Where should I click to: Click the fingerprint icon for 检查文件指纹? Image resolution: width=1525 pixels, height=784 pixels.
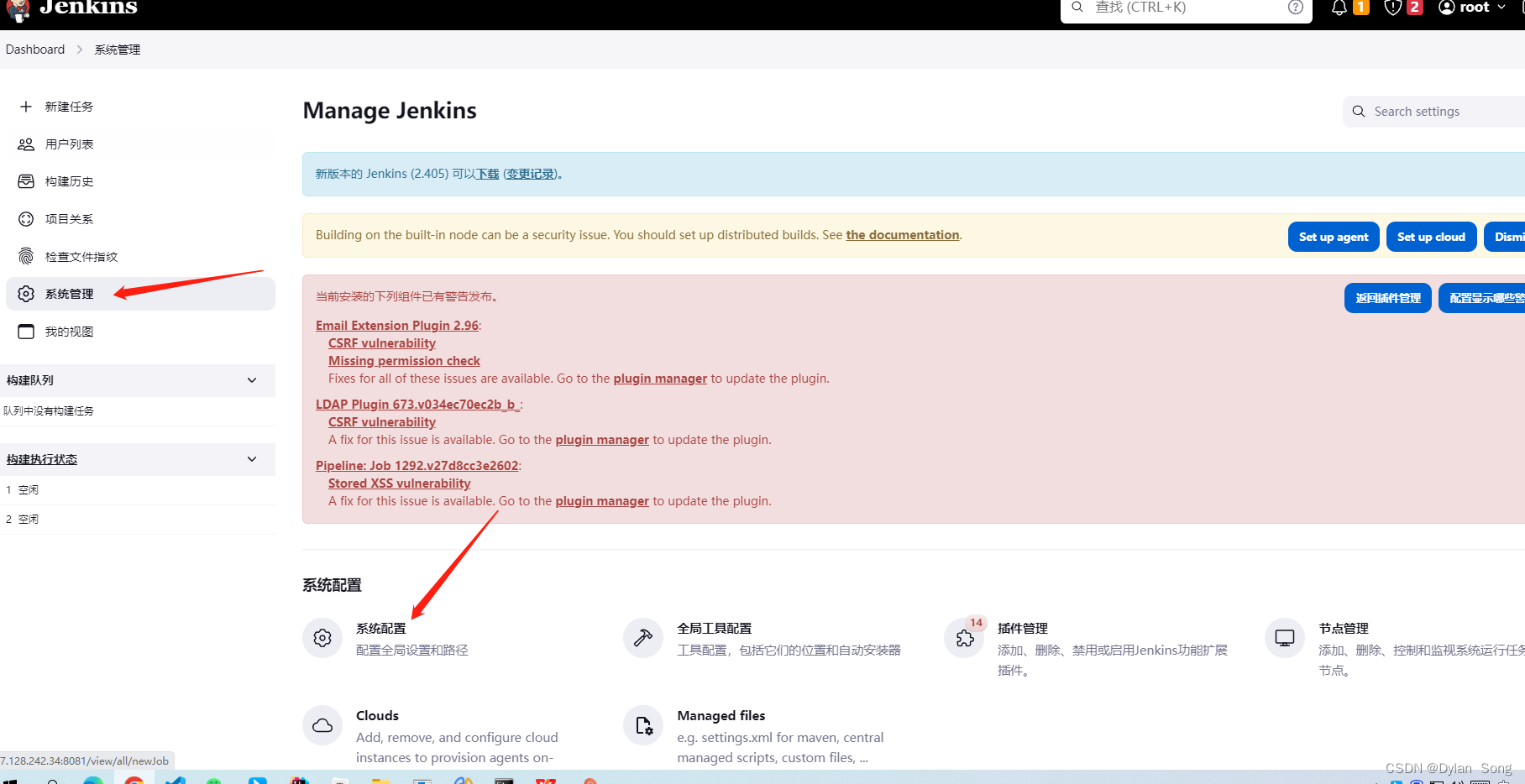[26, 256]
